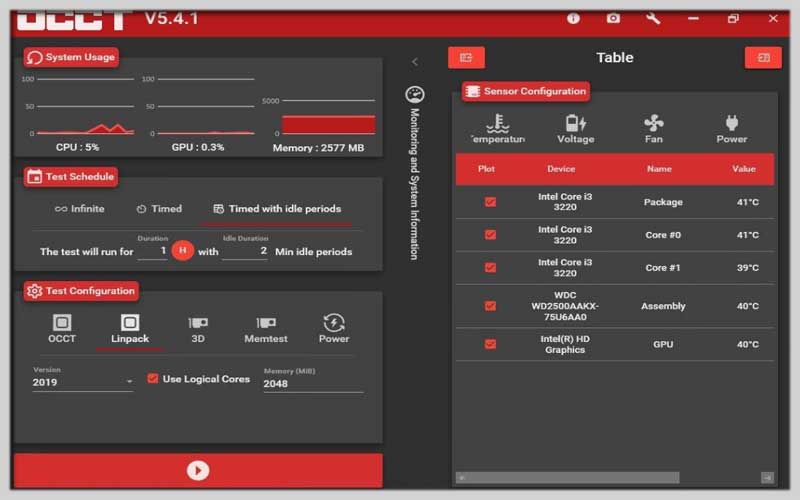The width and height of the screenshot is (800, 500).
Task: Click WDC WD2500AAKX-75U6AA0 device cell
Action: [565, 306]
